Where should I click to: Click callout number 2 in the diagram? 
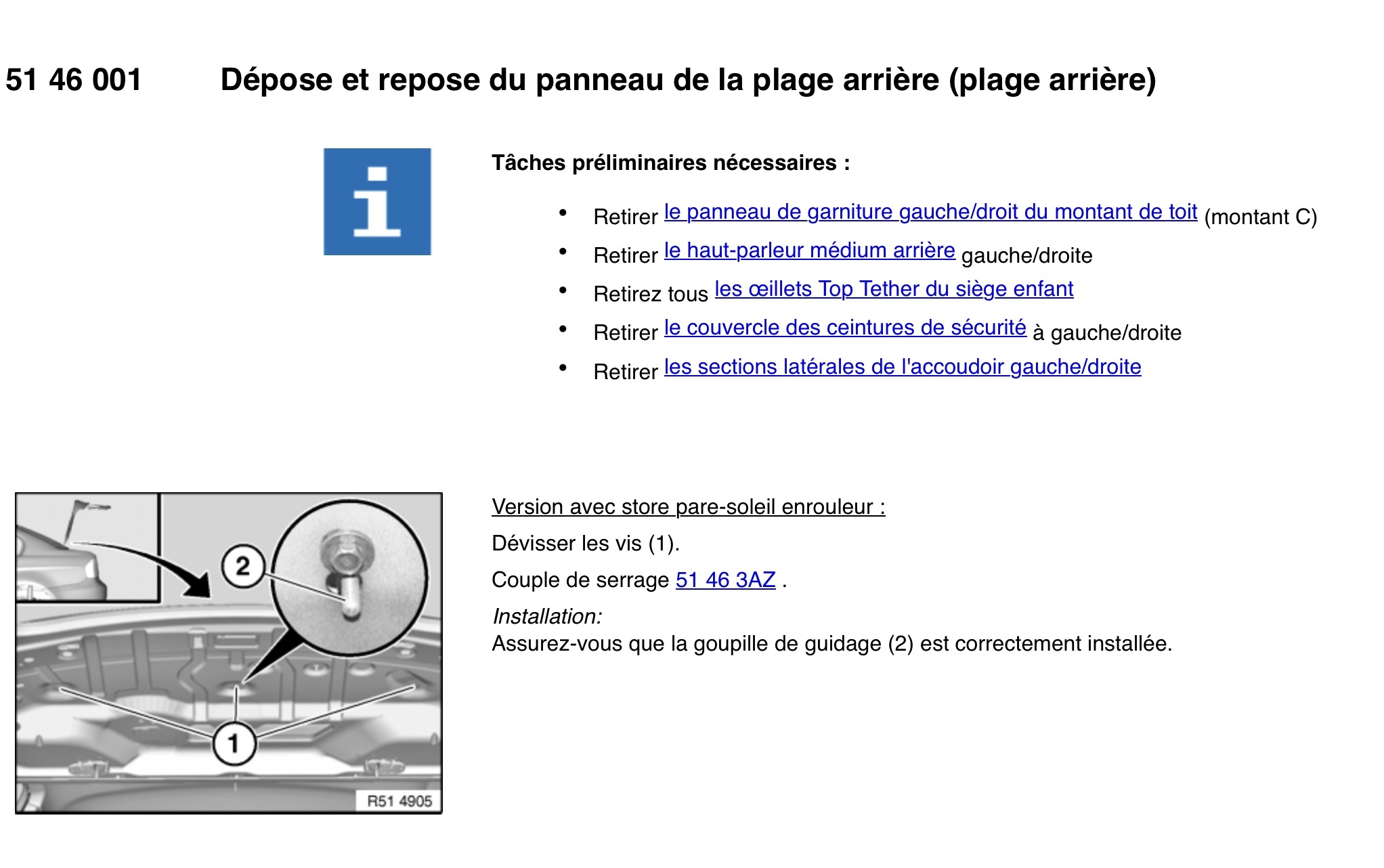(242, 566)
